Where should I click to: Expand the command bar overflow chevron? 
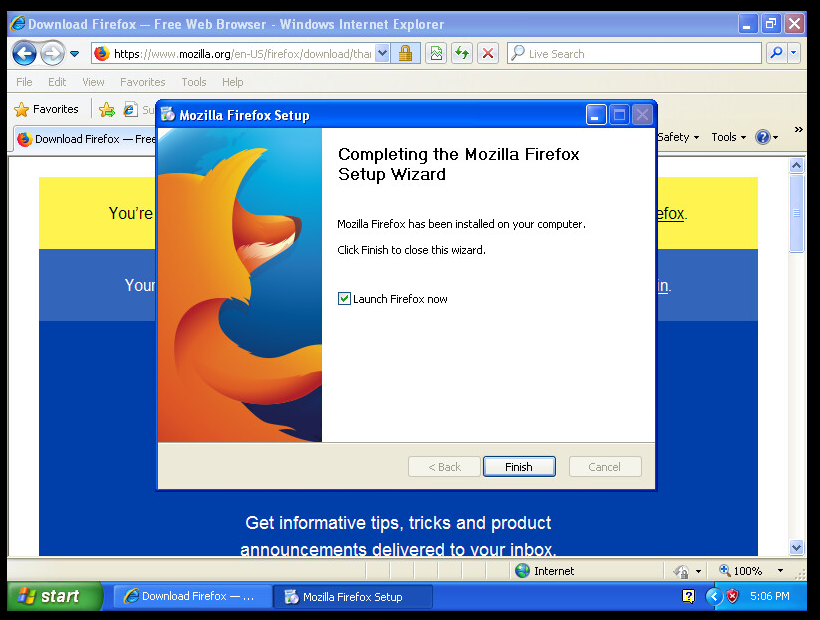pos(798,130)
